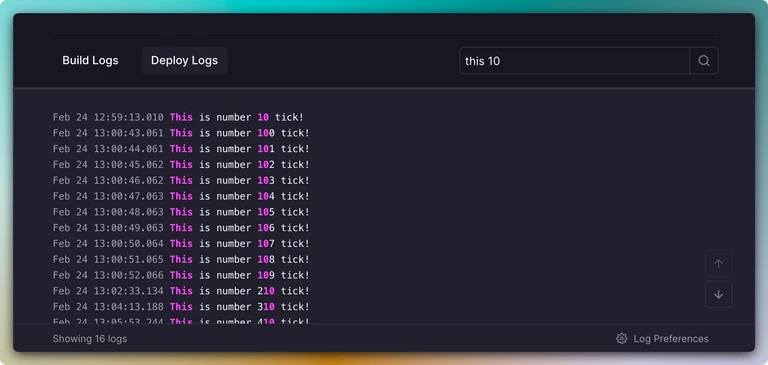Click timestamp 'Feb 24 12:59:13.010'

click(108, 117)
